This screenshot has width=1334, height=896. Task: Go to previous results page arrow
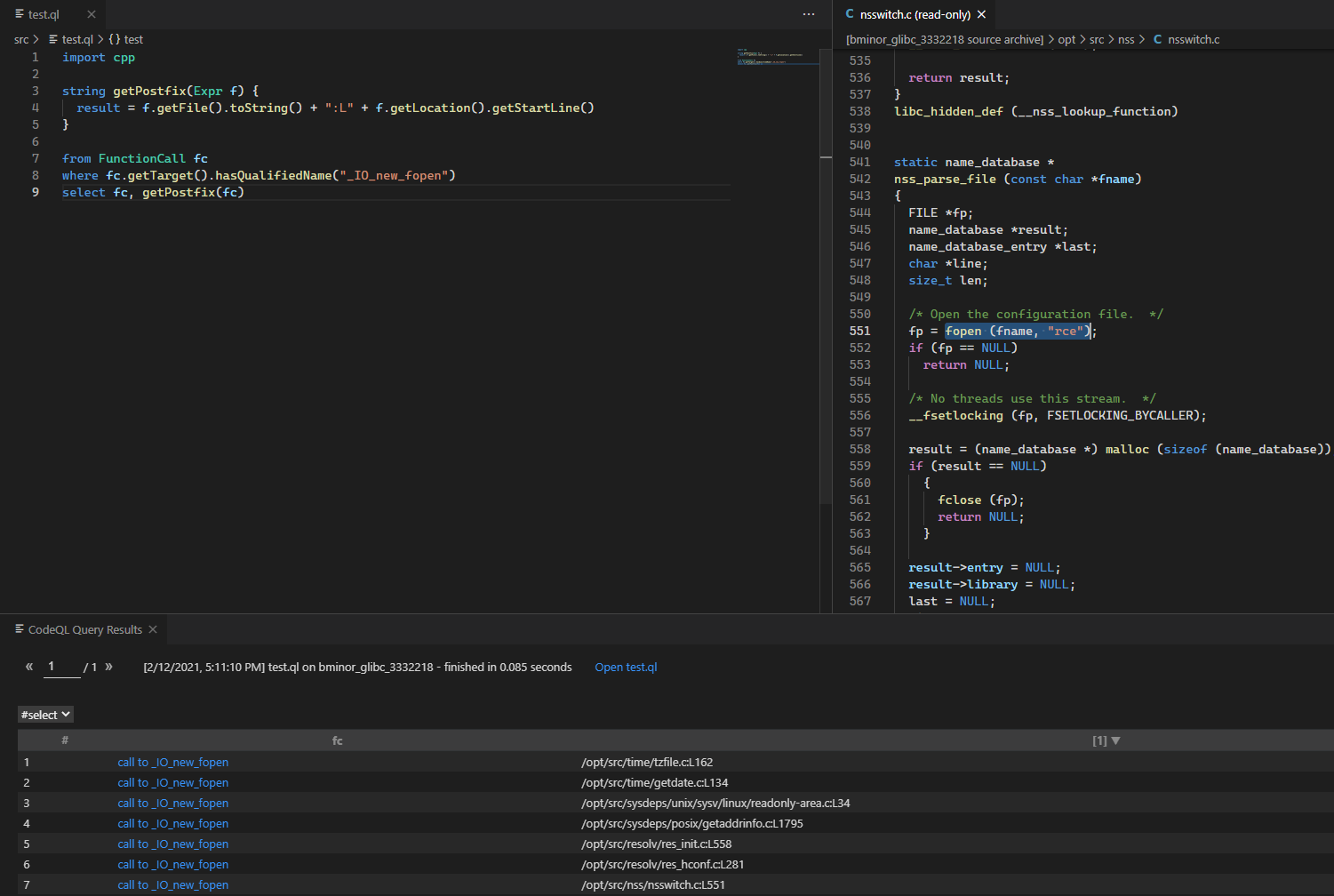pos(29,667)
